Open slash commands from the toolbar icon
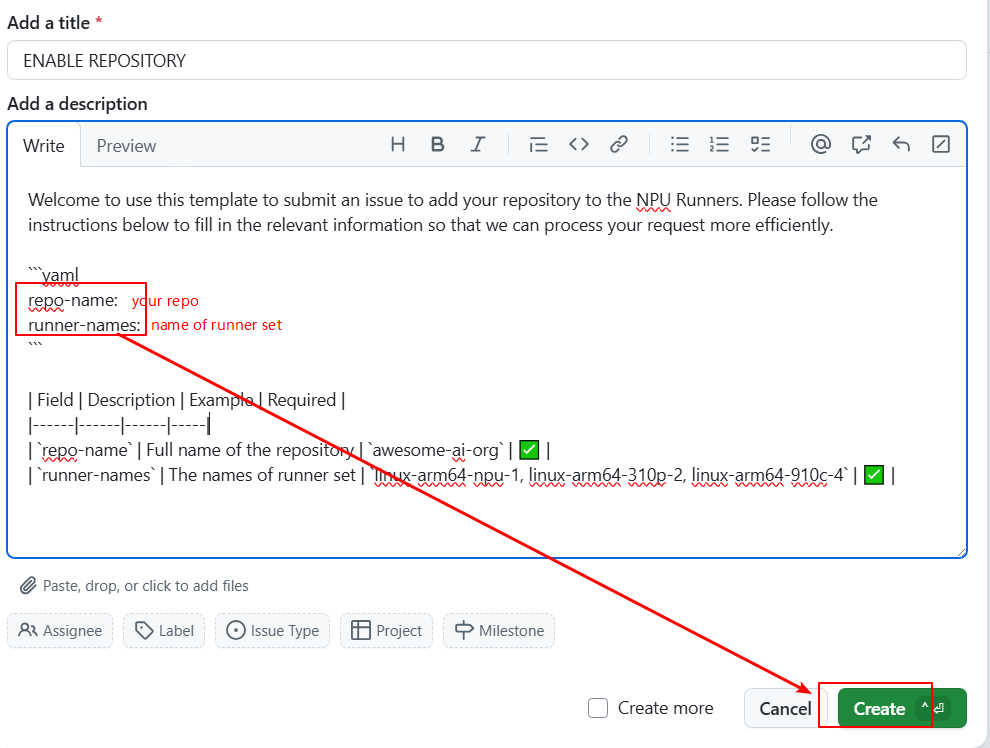 pyautogui.click(x=941, y=145)
